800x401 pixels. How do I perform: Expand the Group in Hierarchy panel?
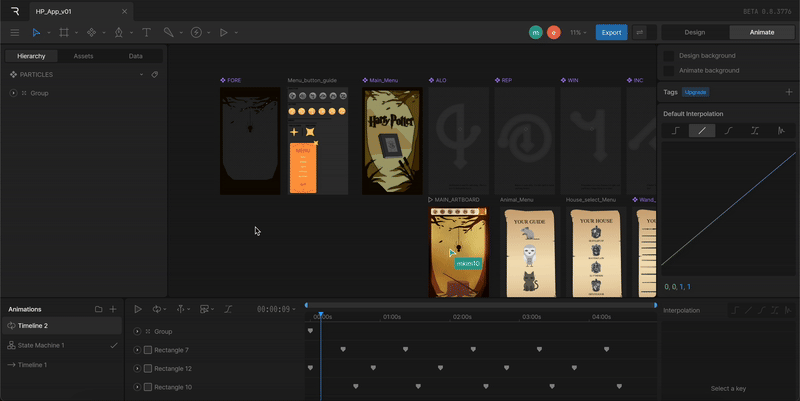(13, 93)
